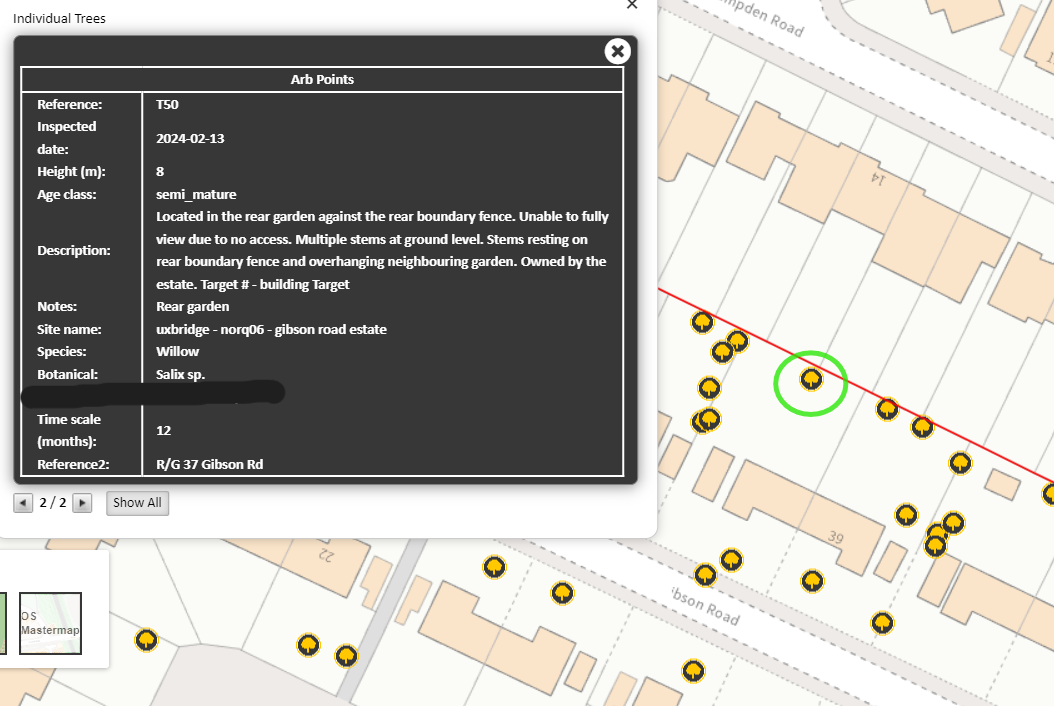This screenshot has height=706, width=1054.
Task: Advance to the next feature record
Action: [x=83, y=503]
